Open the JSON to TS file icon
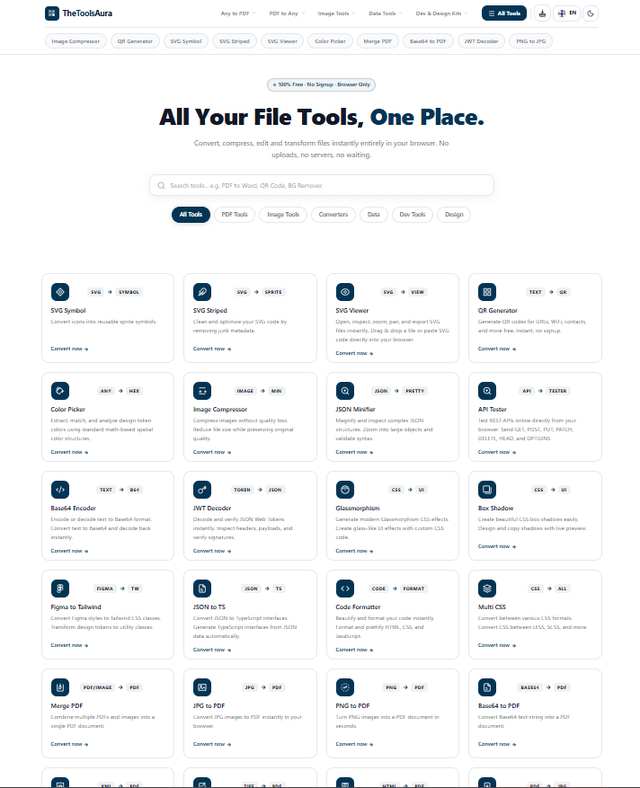The image size is (640, 788). [202, 588]
